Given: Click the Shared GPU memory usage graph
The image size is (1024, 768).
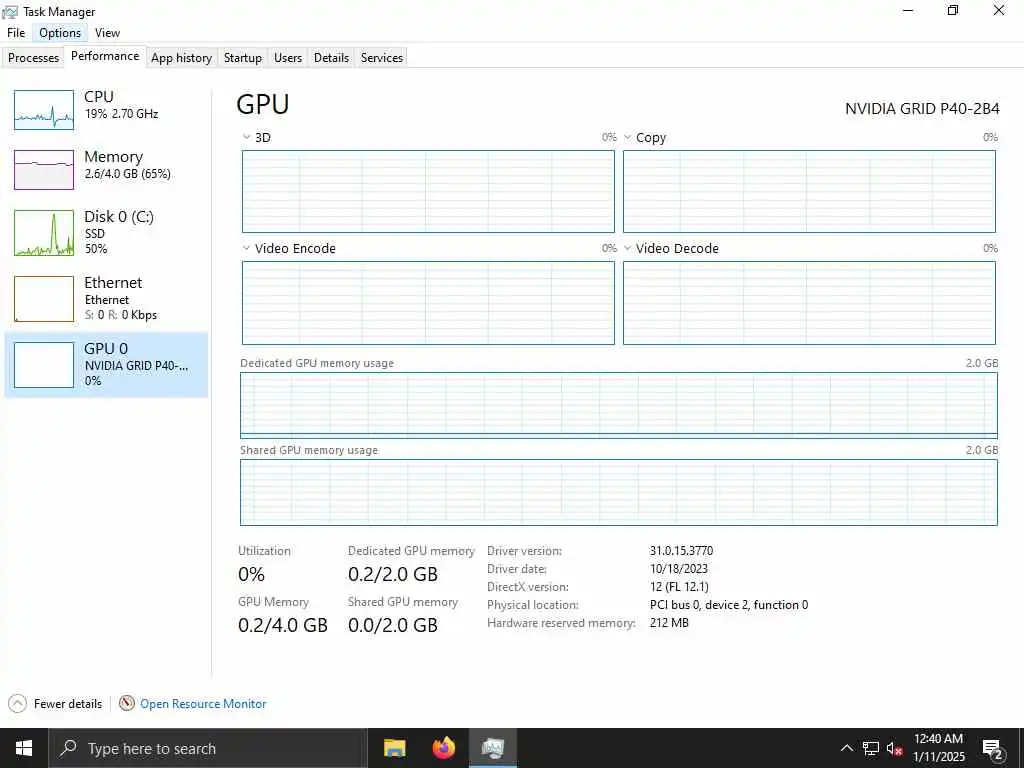Looking at the screenshot, I should tap(618, 492).
